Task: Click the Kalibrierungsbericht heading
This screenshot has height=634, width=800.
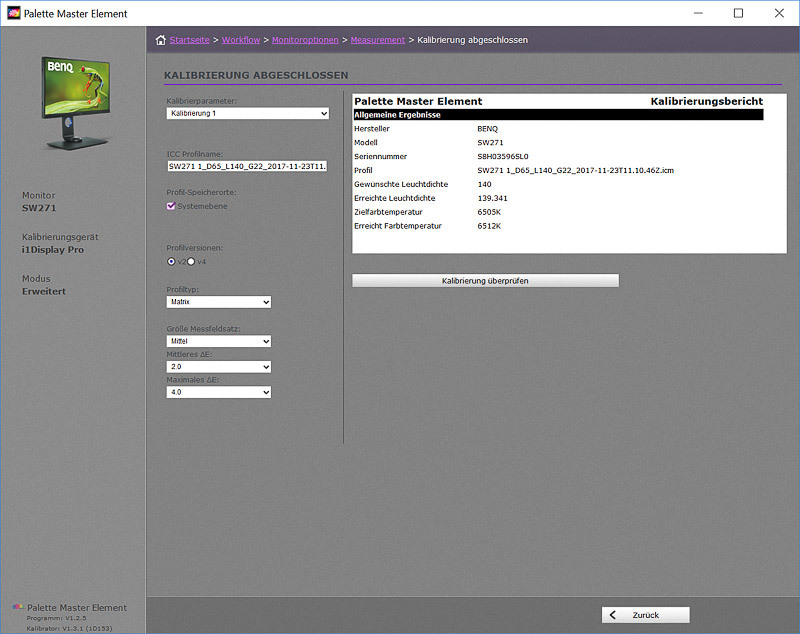Action: tap(707, 101)
